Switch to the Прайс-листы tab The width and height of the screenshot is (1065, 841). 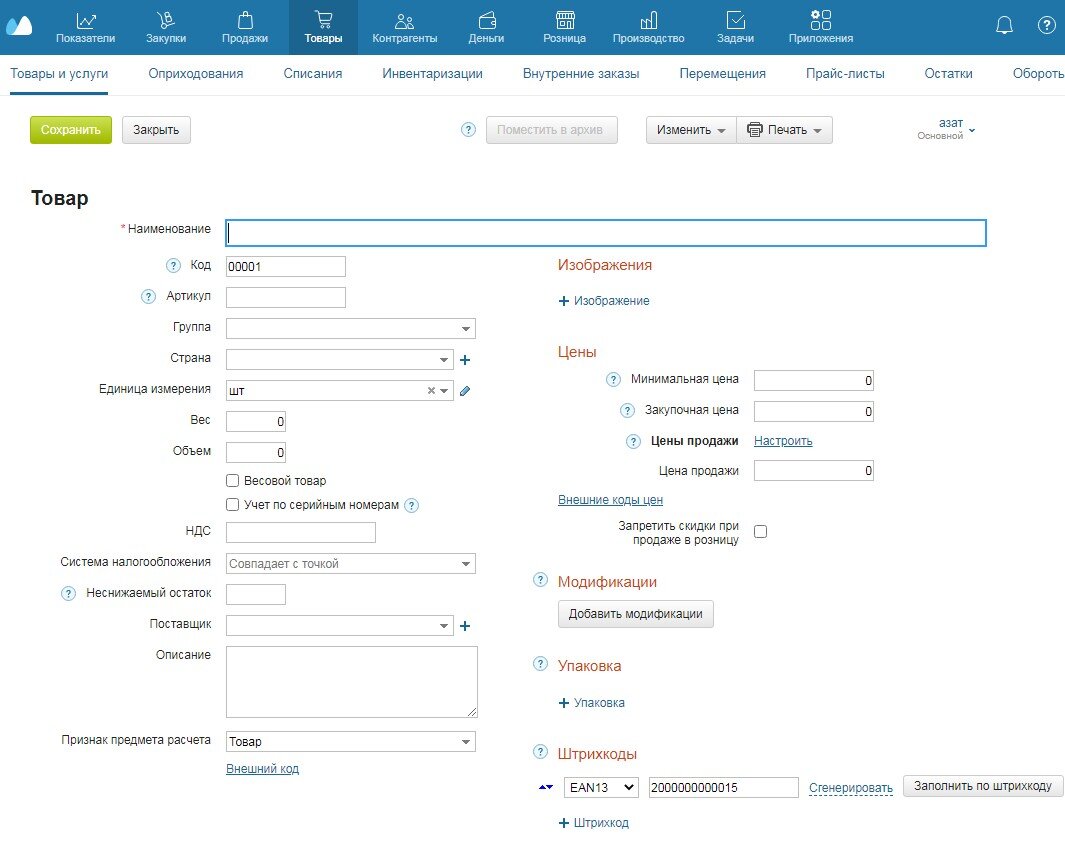(846, 73)
